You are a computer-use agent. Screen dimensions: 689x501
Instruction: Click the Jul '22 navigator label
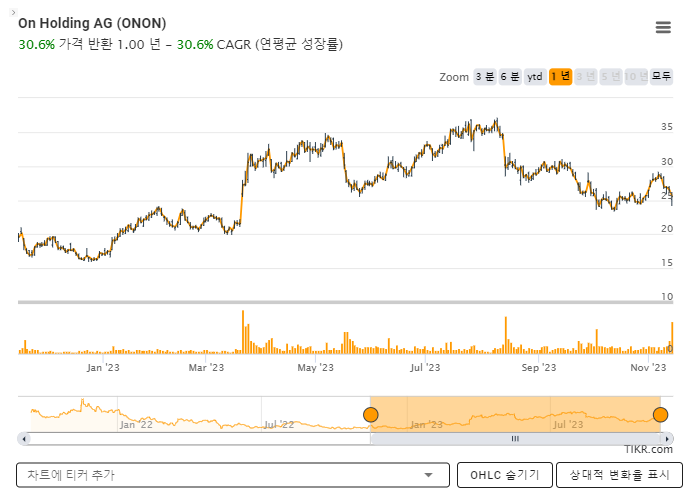point(279,425)
